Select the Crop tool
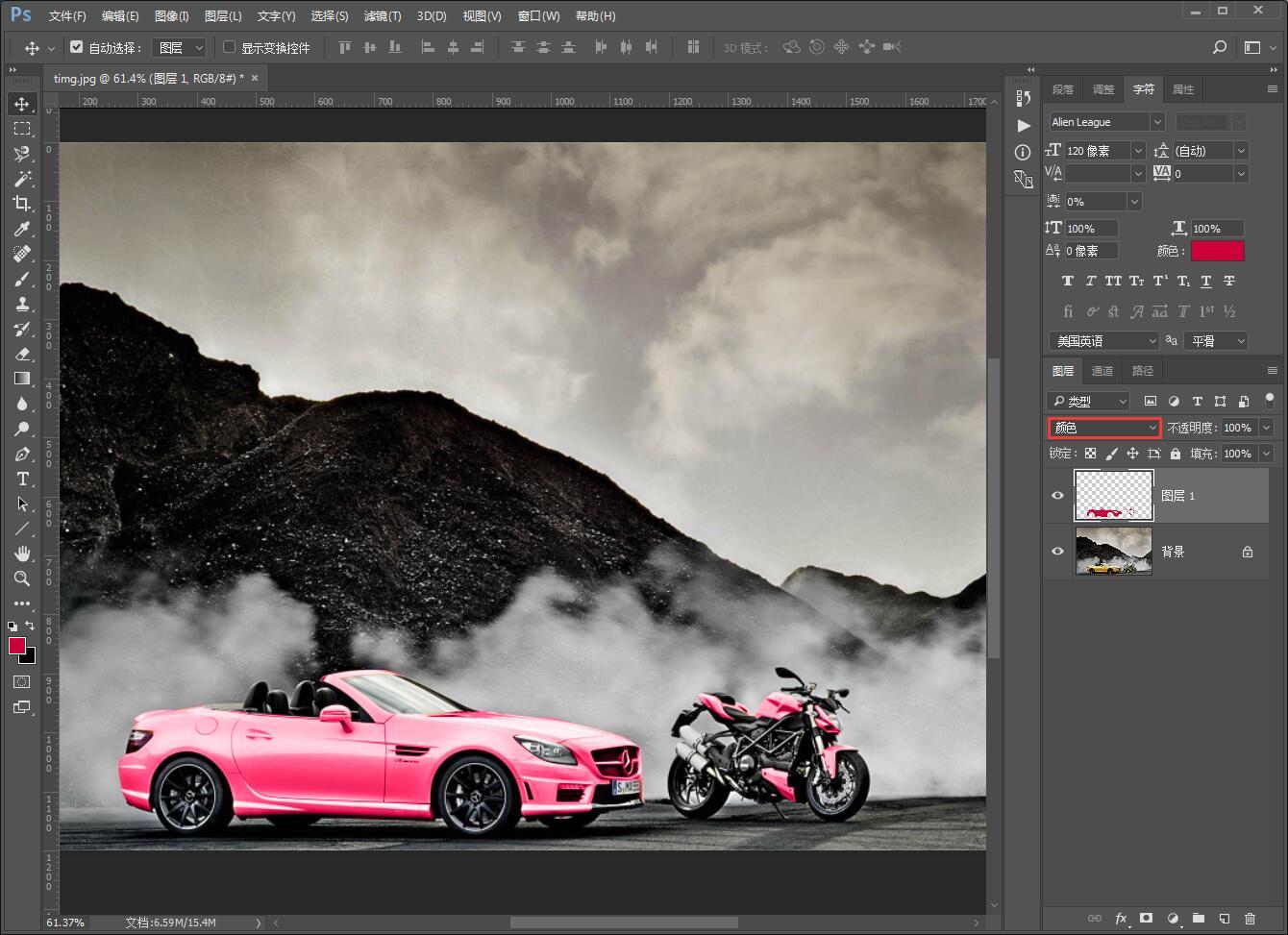This screenshot has height=935, width=1288. pos(22,204)
